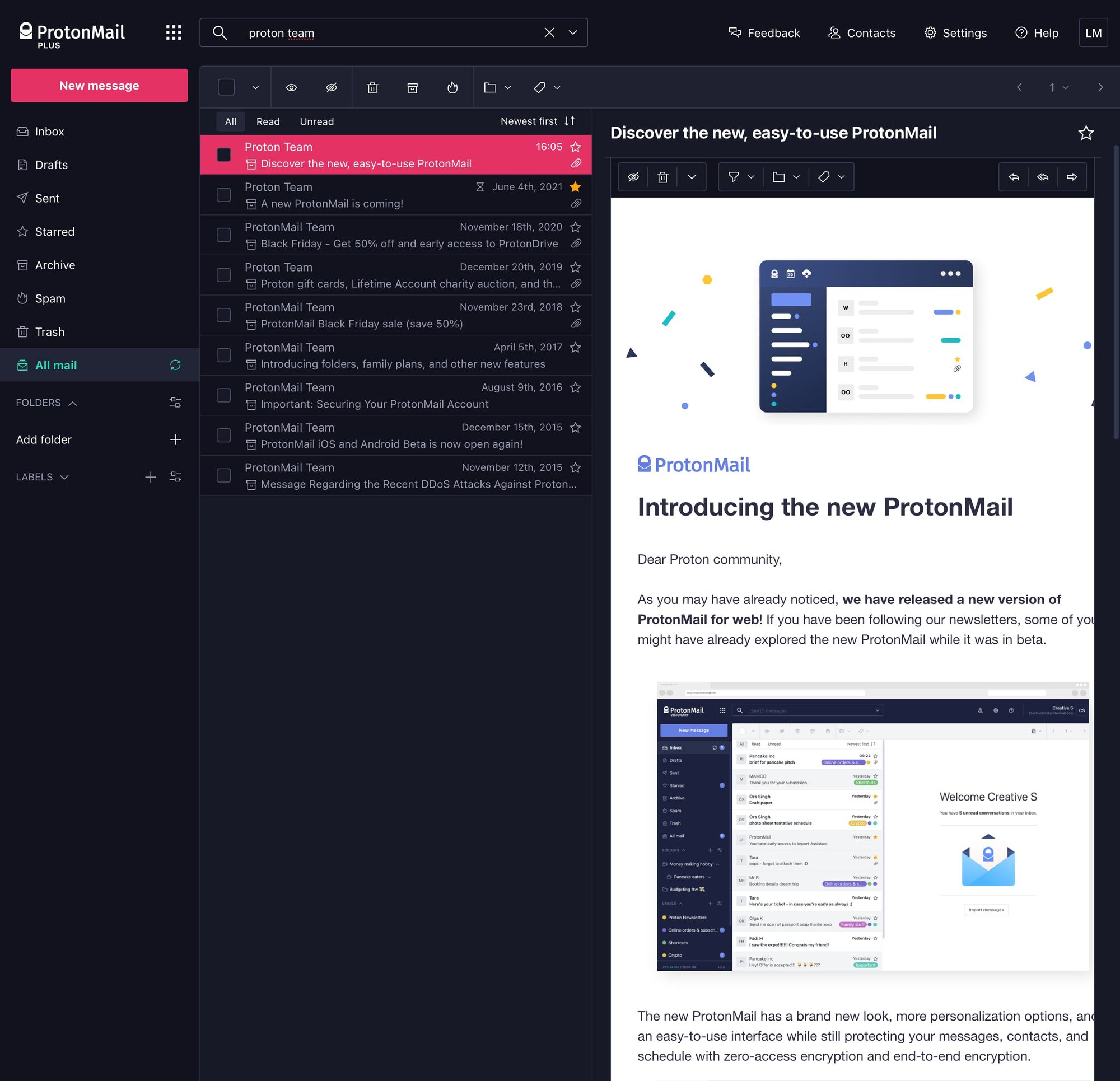Go to previous page arrow
The width and height of the screenshot is (1120, 1081).
pos(1019,87)
